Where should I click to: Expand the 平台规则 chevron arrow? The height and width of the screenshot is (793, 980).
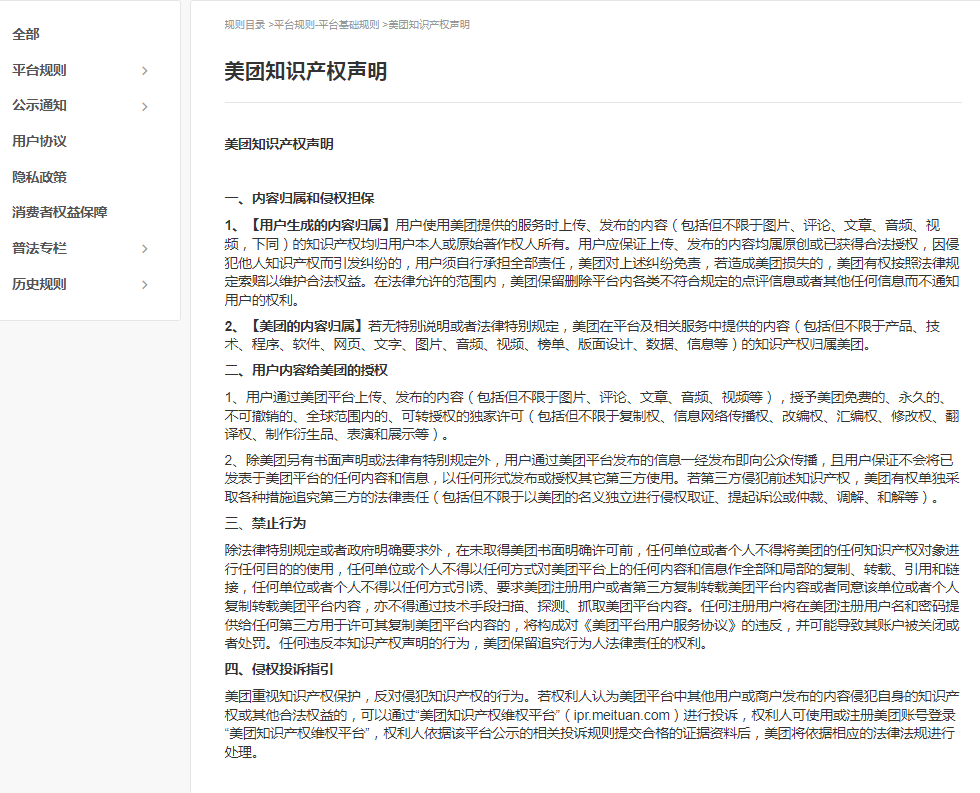(145, 71)
